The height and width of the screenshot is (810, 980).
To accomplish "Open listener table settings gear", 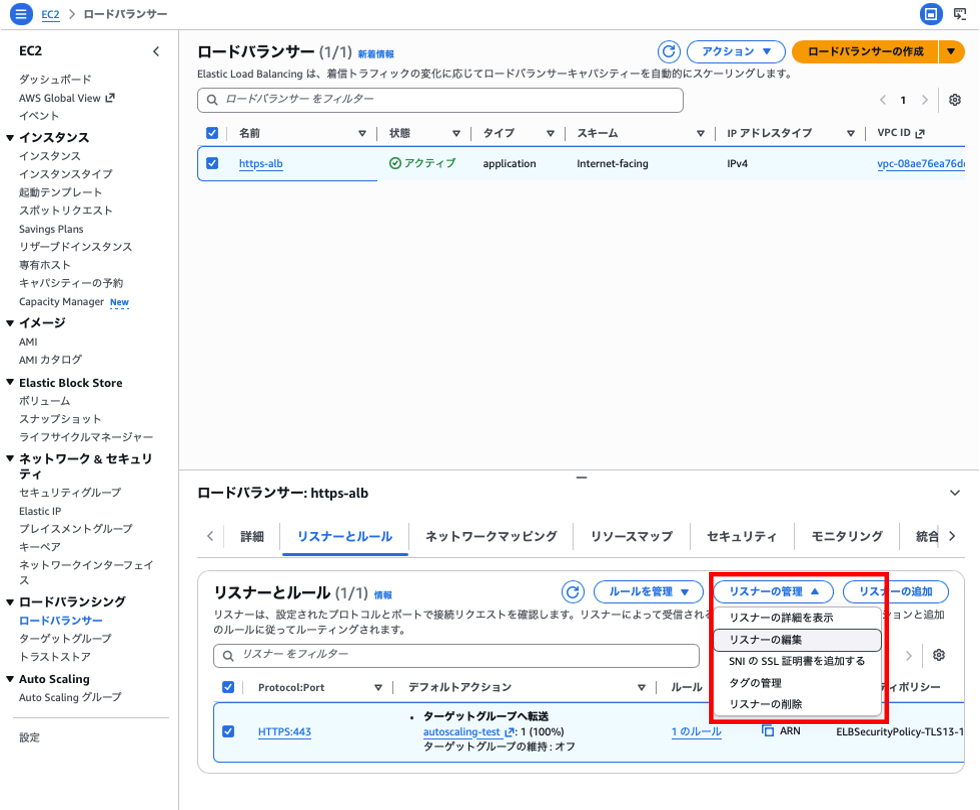I will (938, 655).
